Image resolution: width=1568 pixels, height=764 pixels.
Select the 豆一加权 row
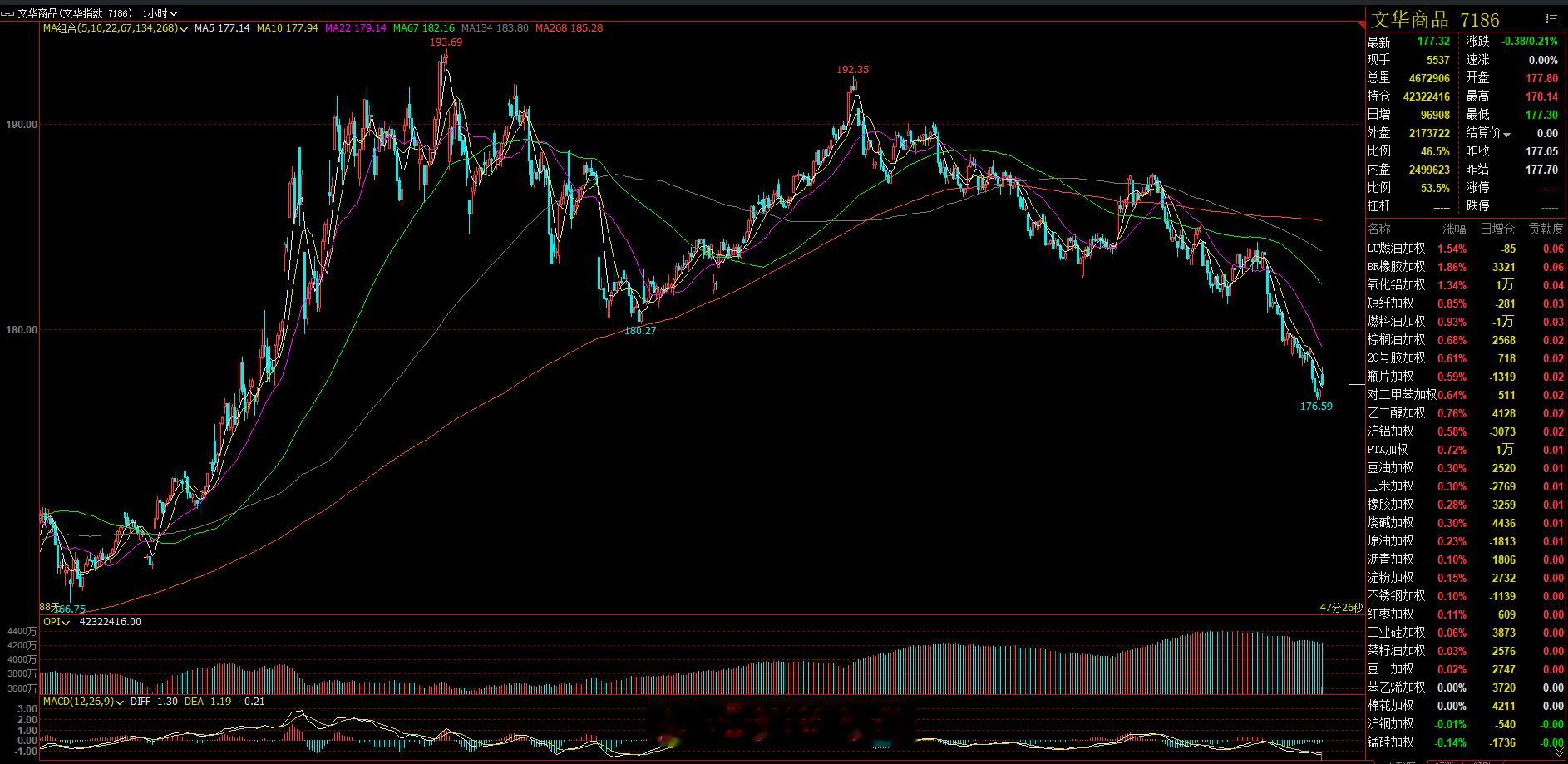point(1466,669)
